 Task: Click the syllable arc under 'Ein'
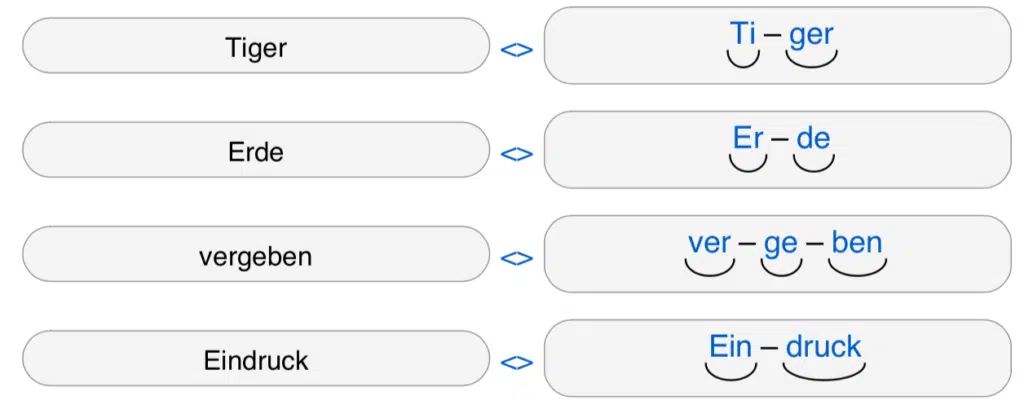click(730, 373)
